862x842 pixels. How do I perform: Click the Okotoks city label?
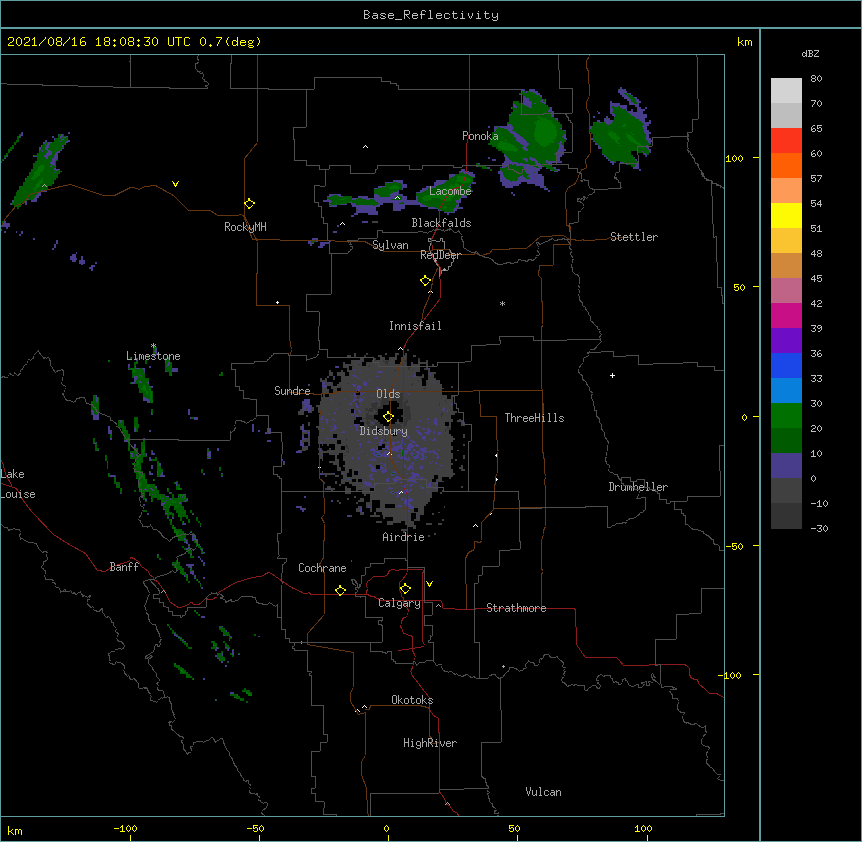pyautogui.click(x=412, y=700)
